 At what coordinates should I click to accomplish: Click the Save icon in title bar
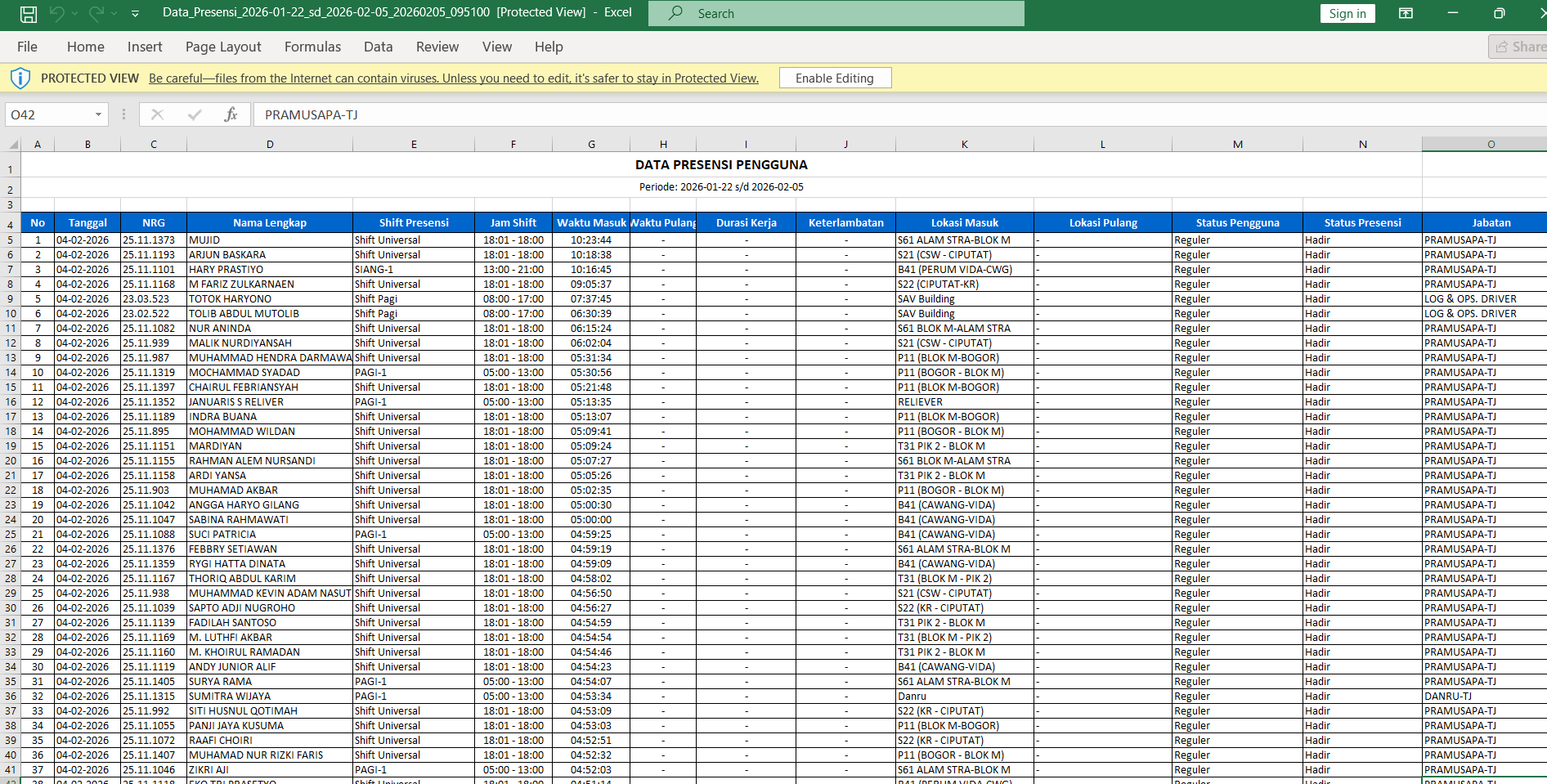[28, 14]
